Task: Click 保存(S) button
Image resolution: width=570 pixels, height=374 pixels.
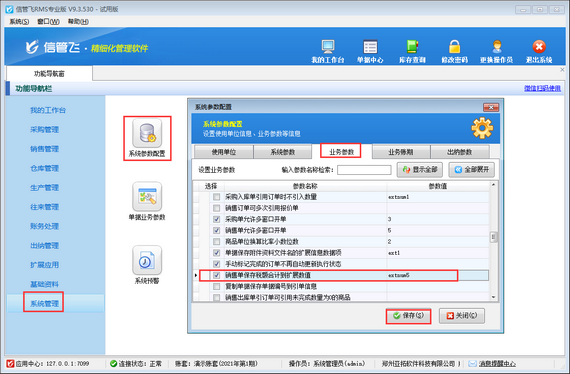Action: click(409, 316)
